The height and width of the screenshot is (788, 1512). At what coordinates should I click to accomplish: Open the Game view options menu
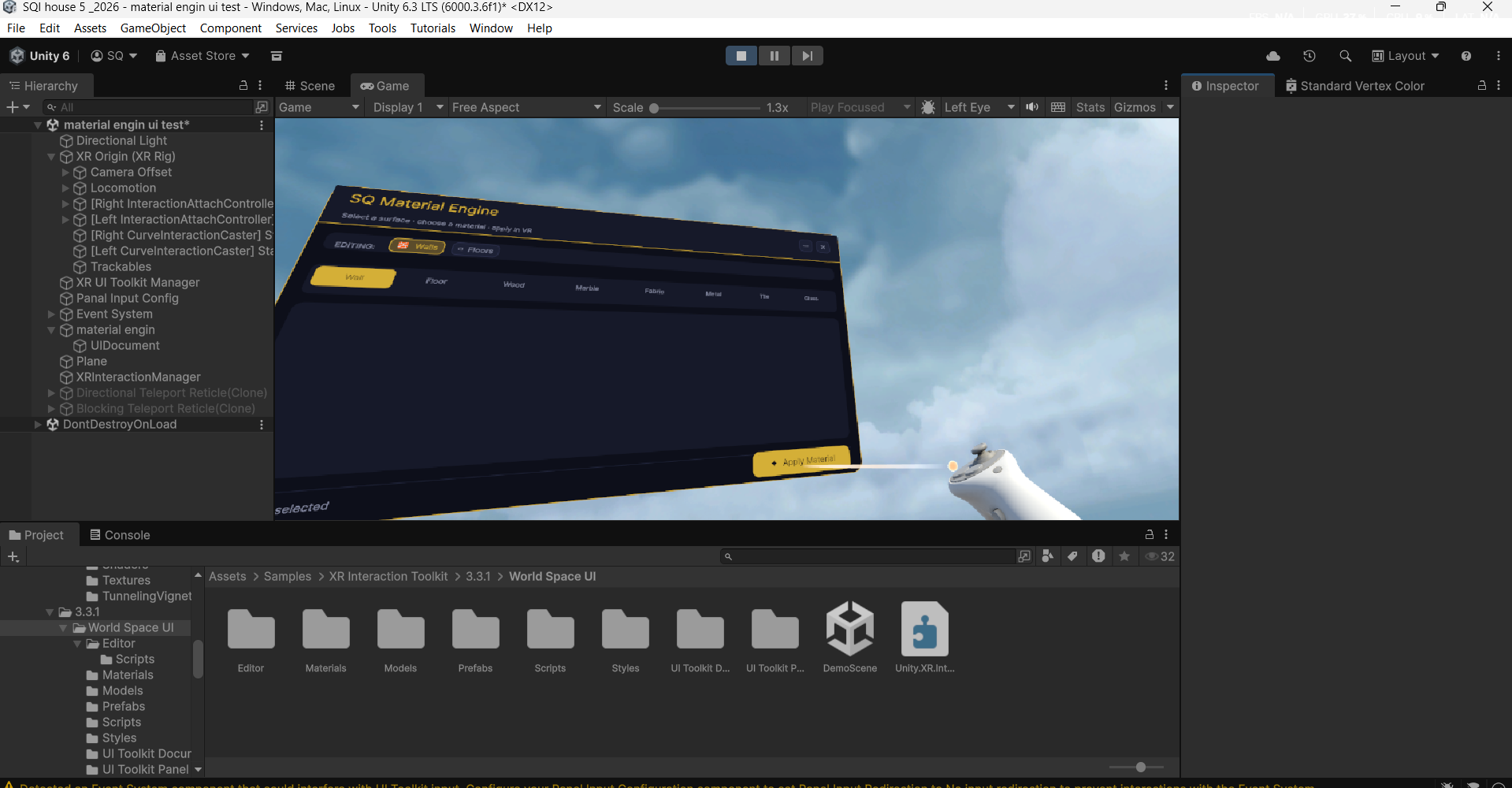tap(1166, 85)
